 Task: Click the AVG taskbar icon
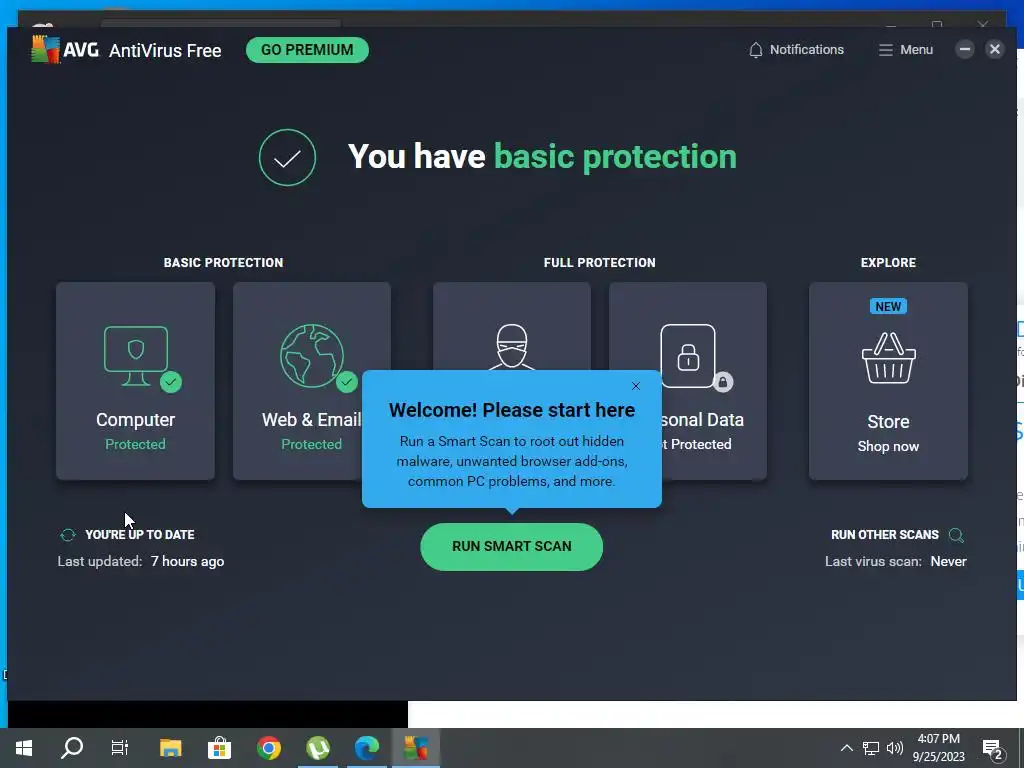(416, 748)
